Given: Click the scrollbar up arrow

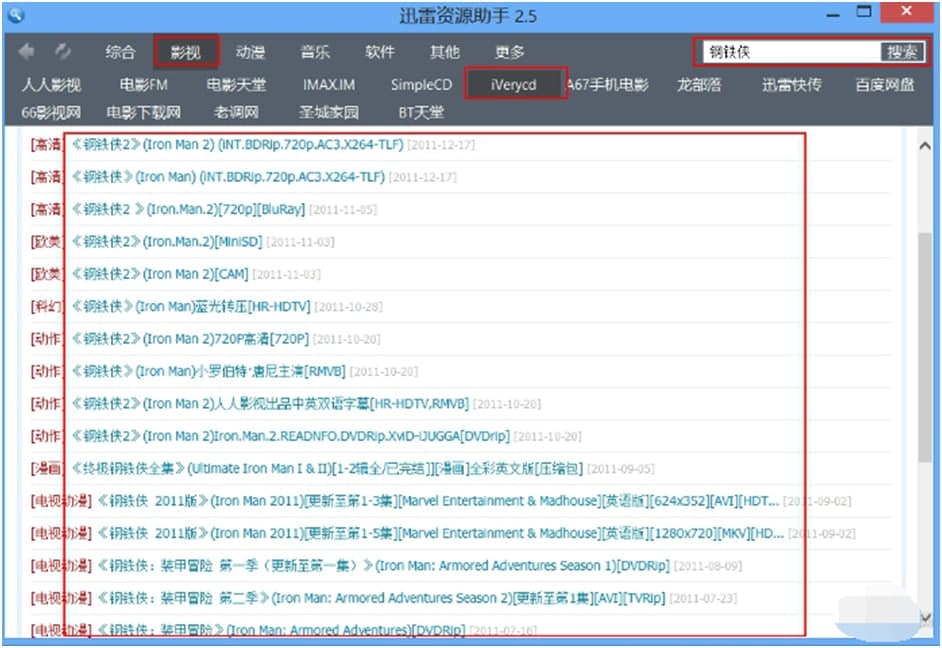Looking at the screenshot, I should [x=925, y=144].
